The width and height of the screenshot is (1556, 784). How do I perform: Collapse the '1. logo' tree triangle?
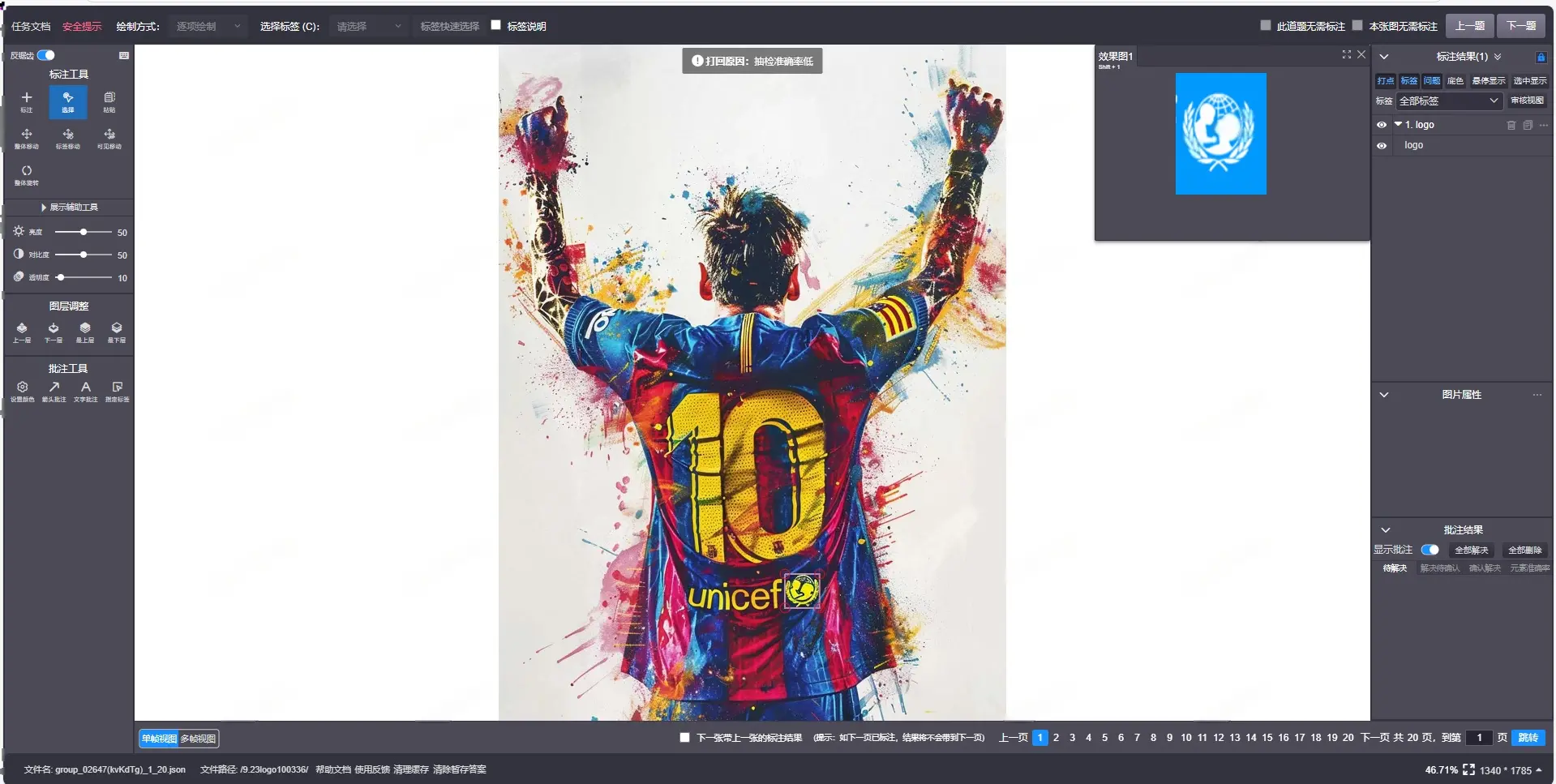pyautogui.click(x=1398, y=124)
